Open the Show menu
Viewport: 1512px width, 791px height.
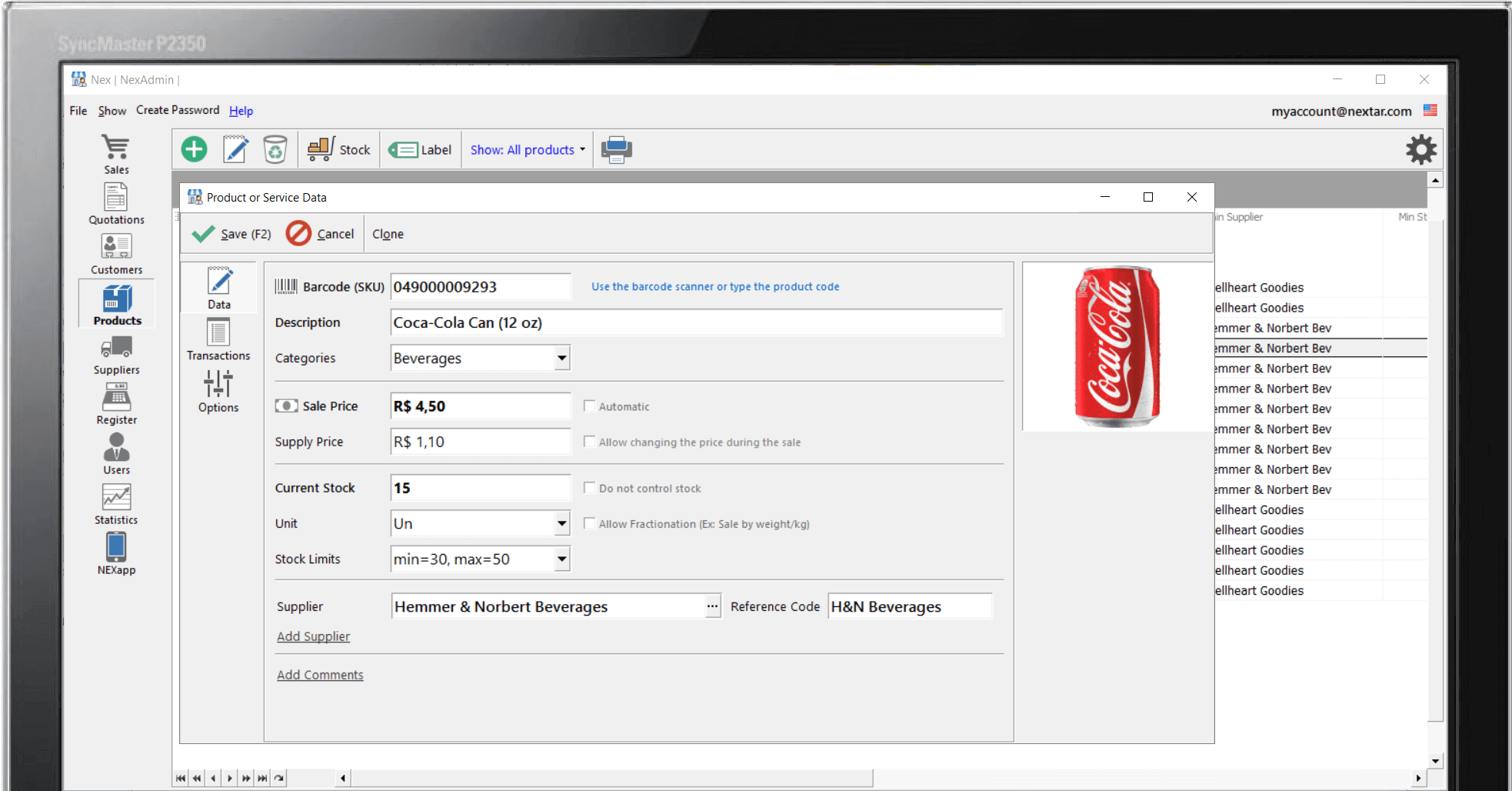pos(112,110)
